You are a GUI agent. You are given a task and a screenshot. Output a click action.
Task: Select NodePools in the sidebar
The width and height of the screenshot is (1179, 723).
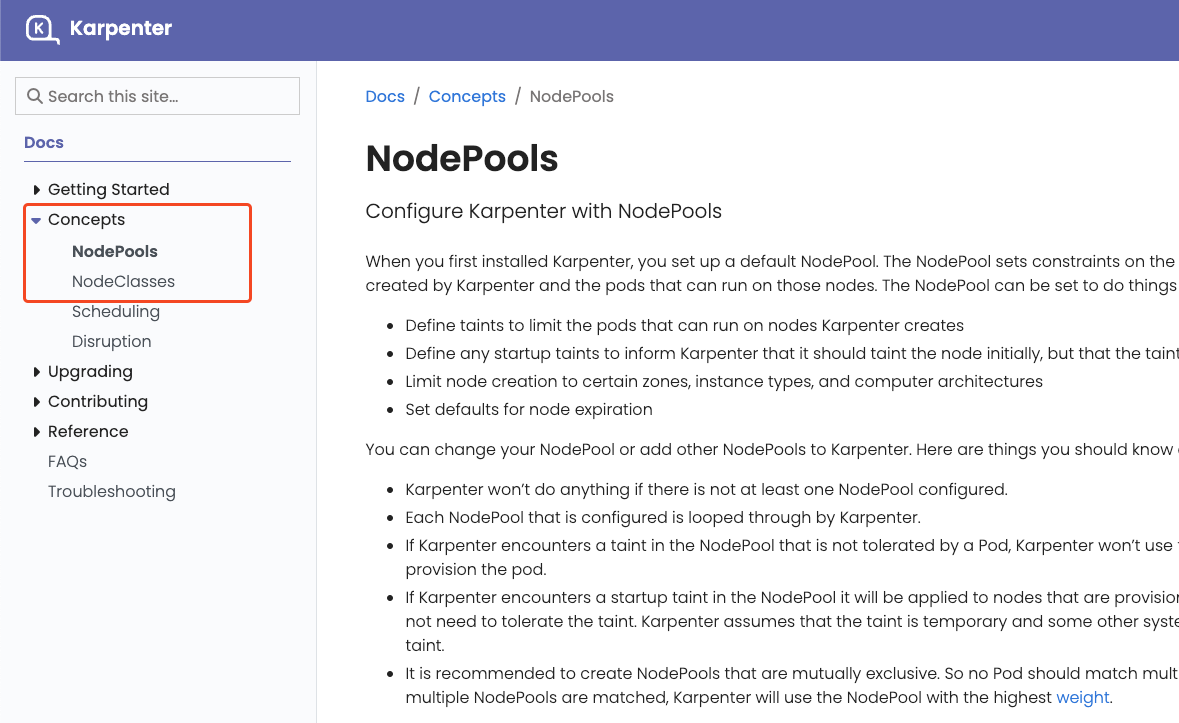click(114, 251)
